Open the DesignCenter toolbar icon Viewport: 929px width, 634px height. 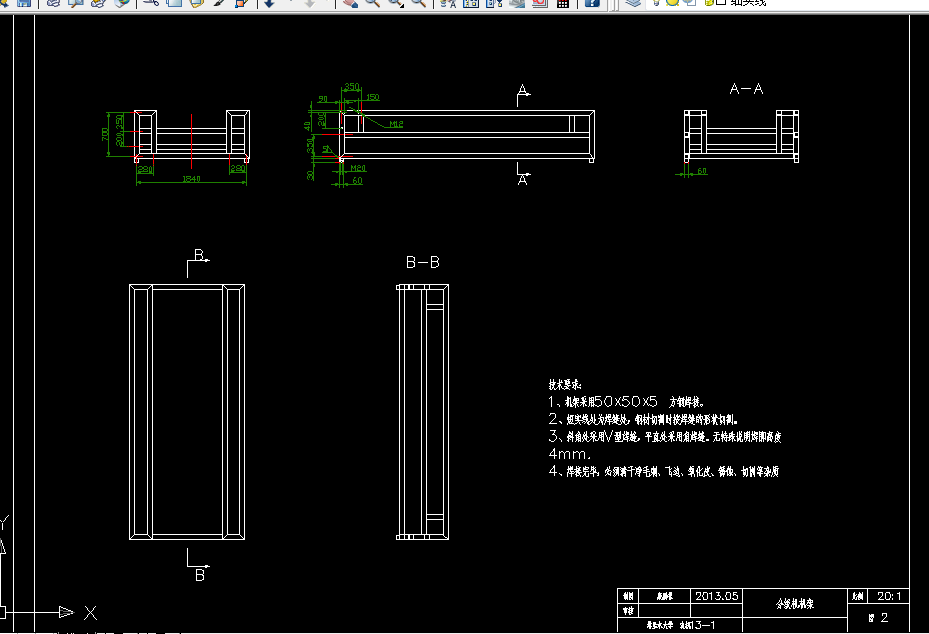(471, 3)
